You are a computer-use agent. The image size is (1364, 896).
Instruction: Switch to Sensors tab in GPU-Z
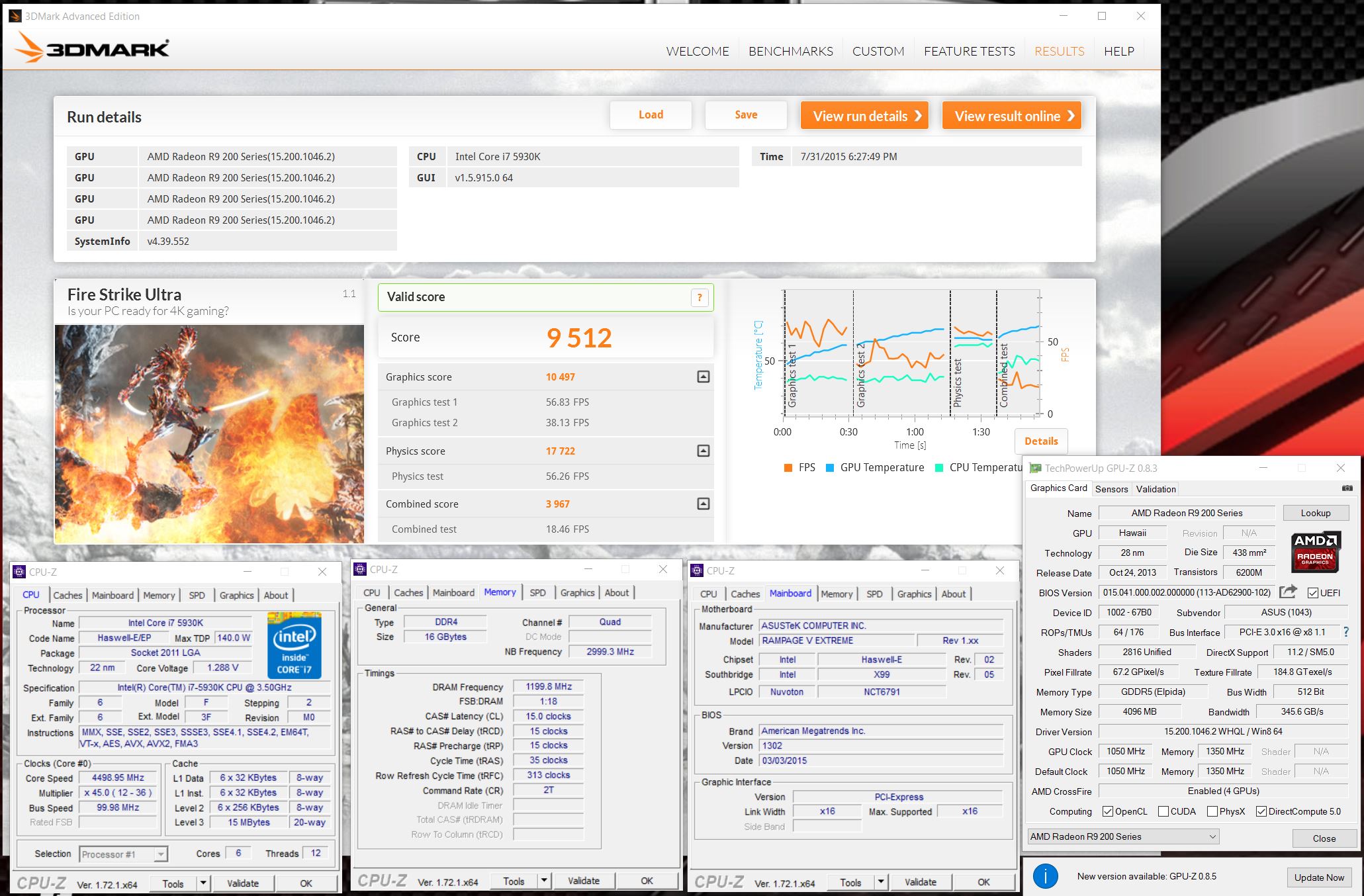(1111, 489)
